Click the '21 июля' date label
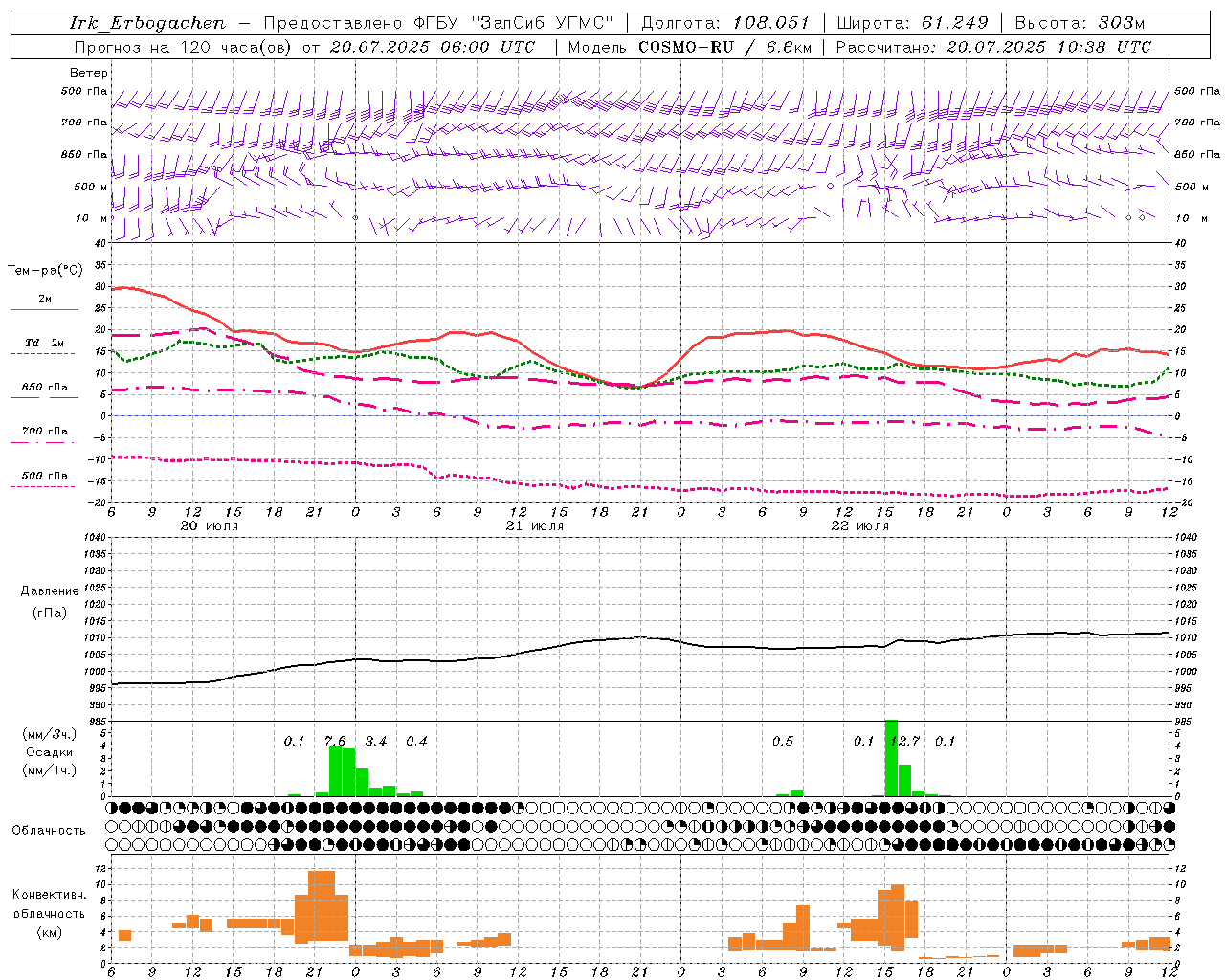Viewport: 1225px width, 980px height. click(x=535, y=526)
